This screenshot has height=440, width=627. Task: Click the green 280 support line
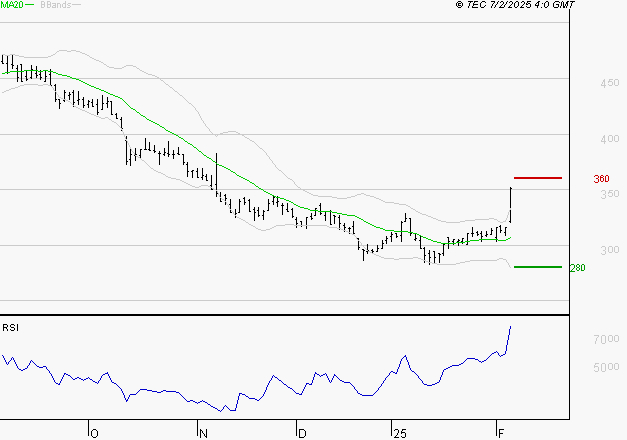tap(538, 267)
